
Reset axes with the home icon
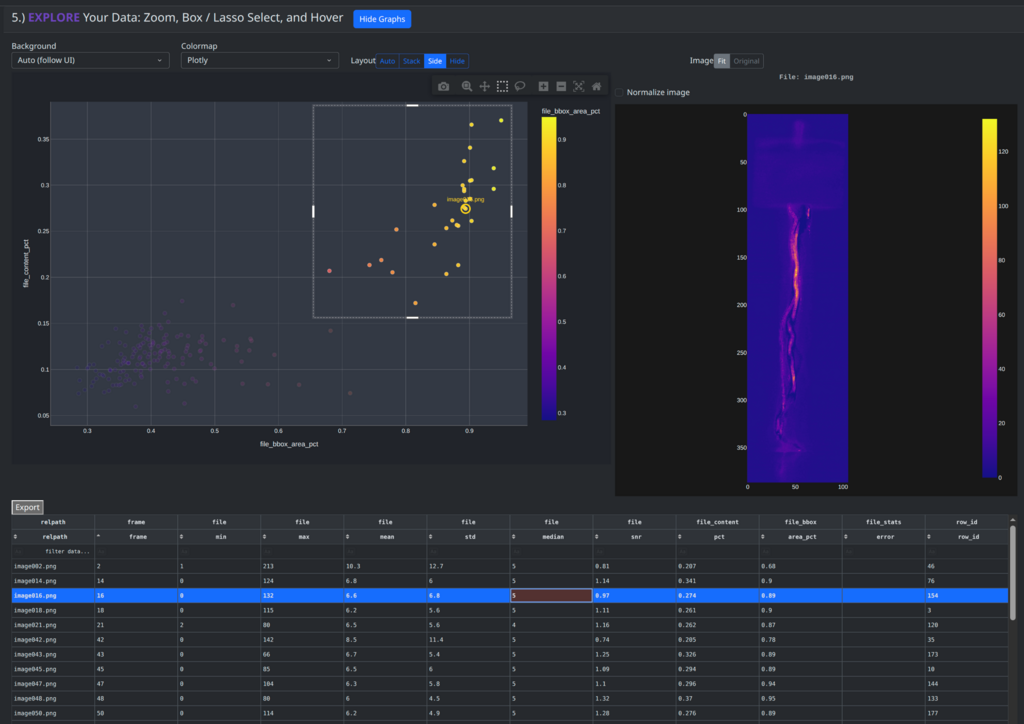(596, 86)
